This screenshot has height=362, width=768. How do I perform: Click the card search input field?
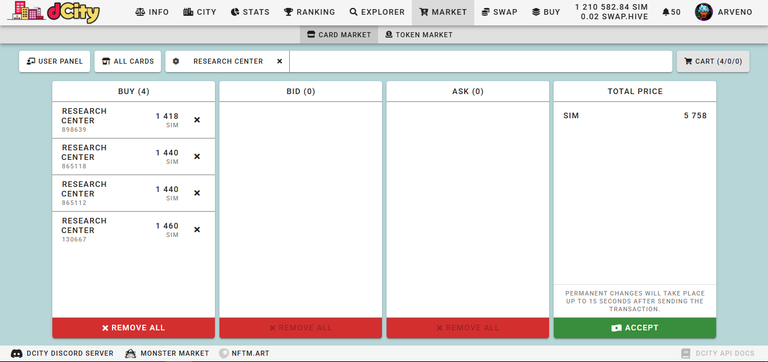480,61
